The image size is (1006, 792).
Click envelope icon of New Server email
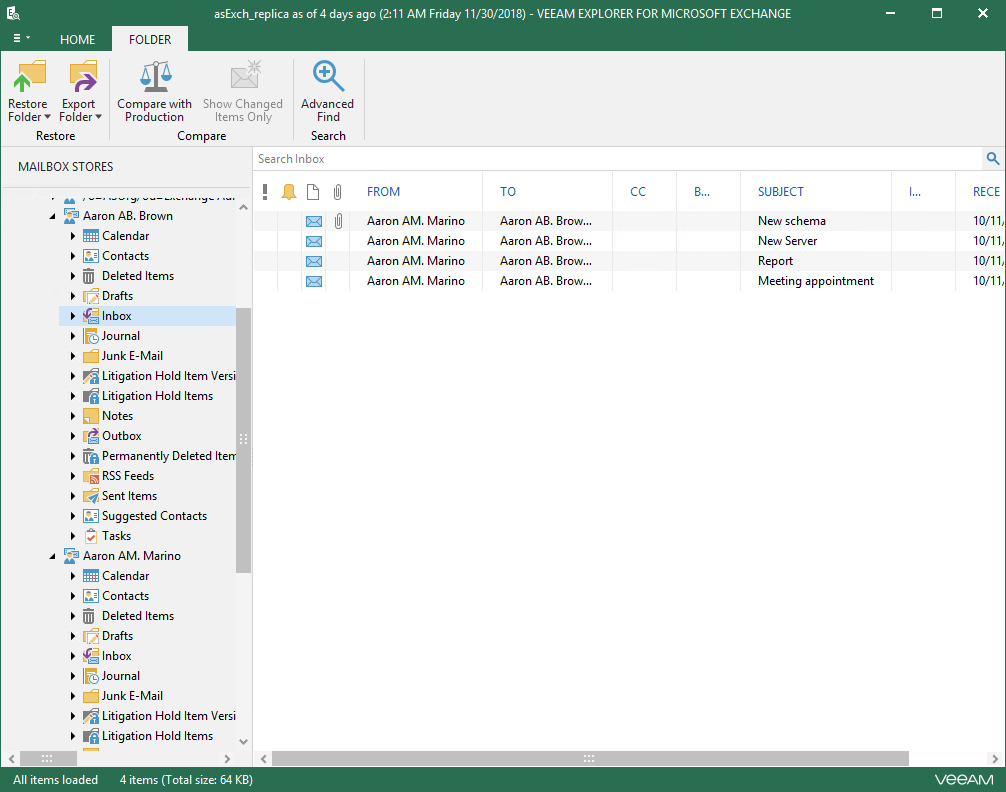[314, 241]
